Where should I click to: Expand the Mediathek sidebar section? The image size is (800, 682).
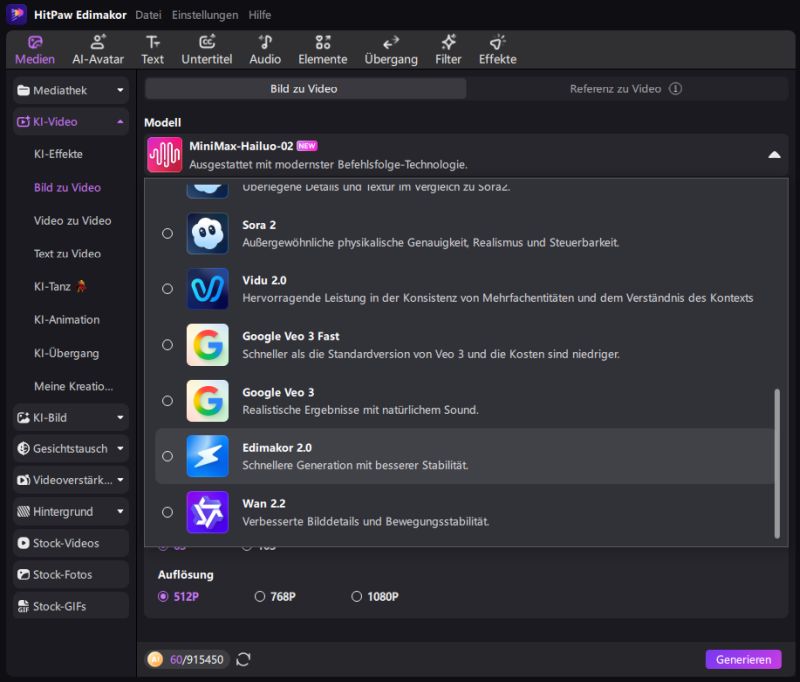tap(121, 90)
